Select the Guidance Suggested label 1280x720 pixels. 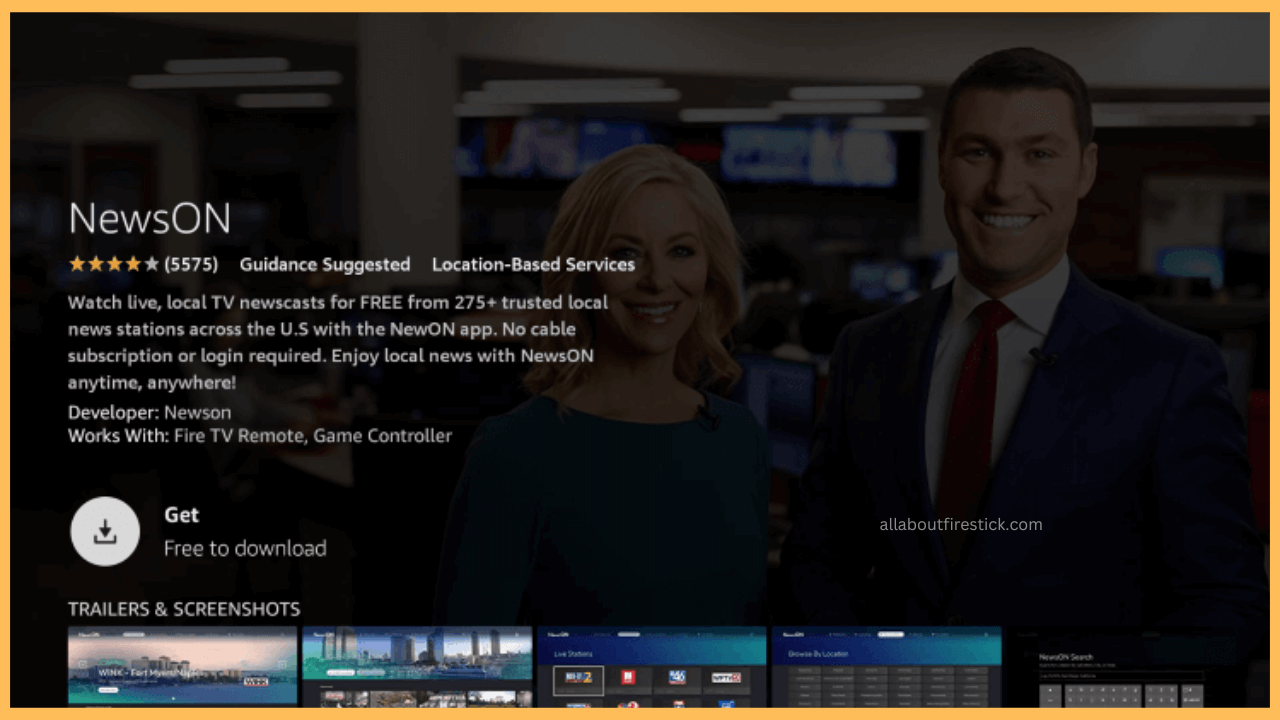click(325, 265)
